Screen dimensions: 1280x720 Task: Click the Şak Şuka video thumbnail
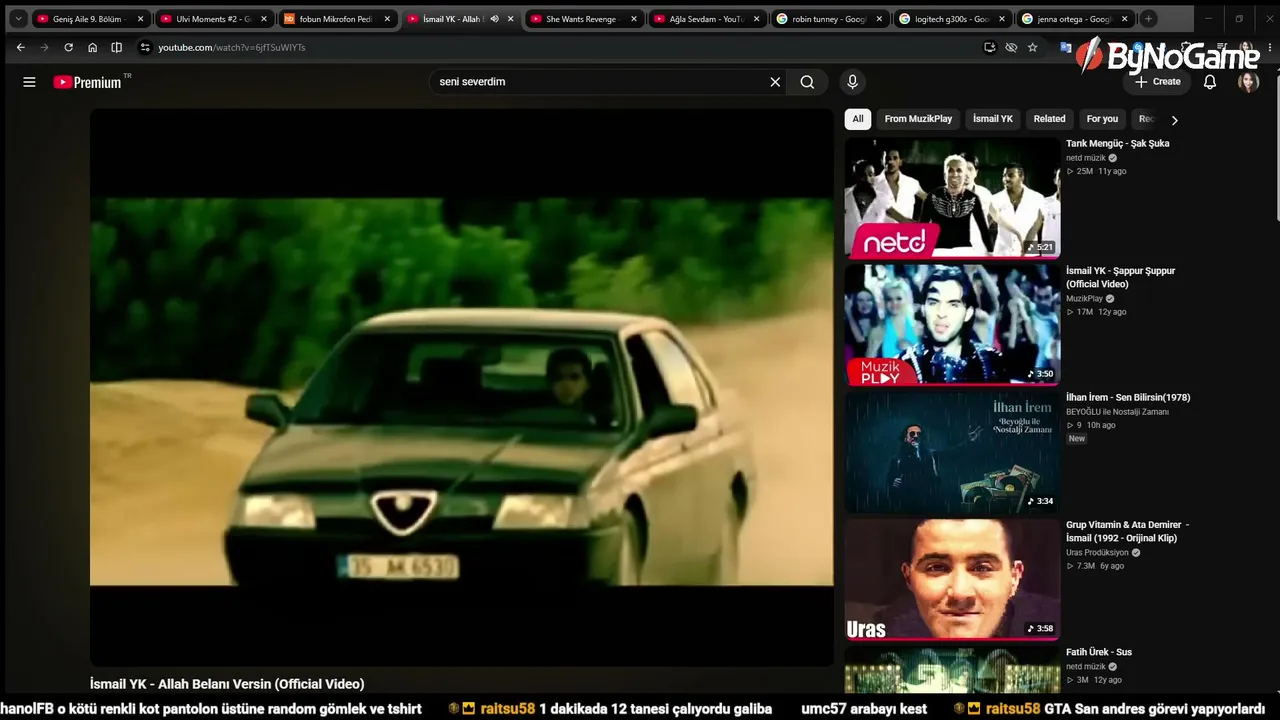[x=952, y=198]
